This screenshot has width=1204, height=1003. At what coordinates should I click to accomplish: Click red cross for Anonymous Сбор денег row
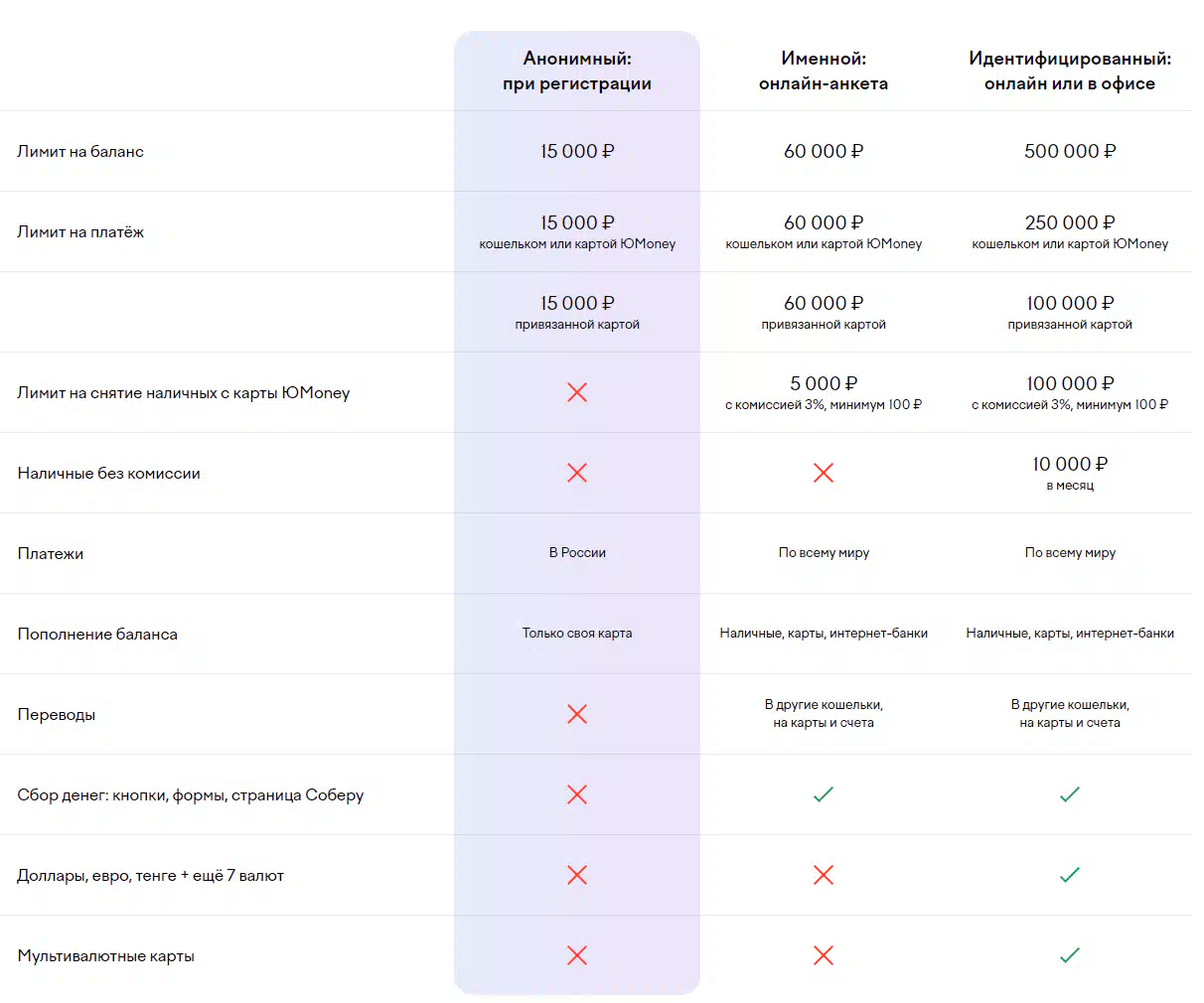(577, 794)
